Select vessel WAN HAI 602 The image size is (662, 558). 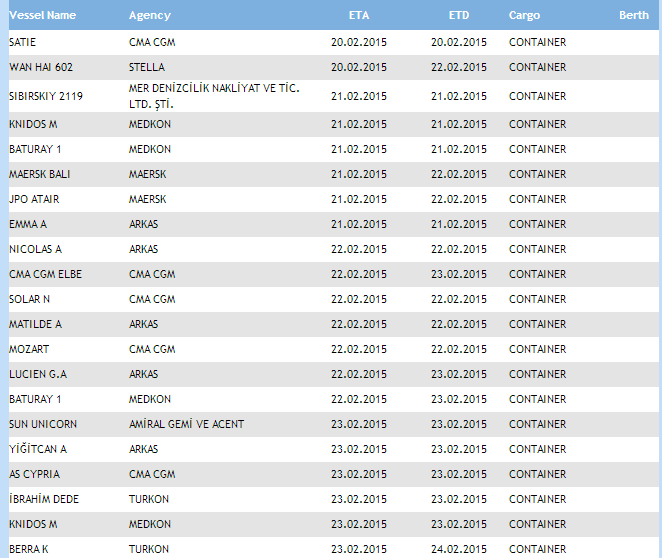point(41,67)
